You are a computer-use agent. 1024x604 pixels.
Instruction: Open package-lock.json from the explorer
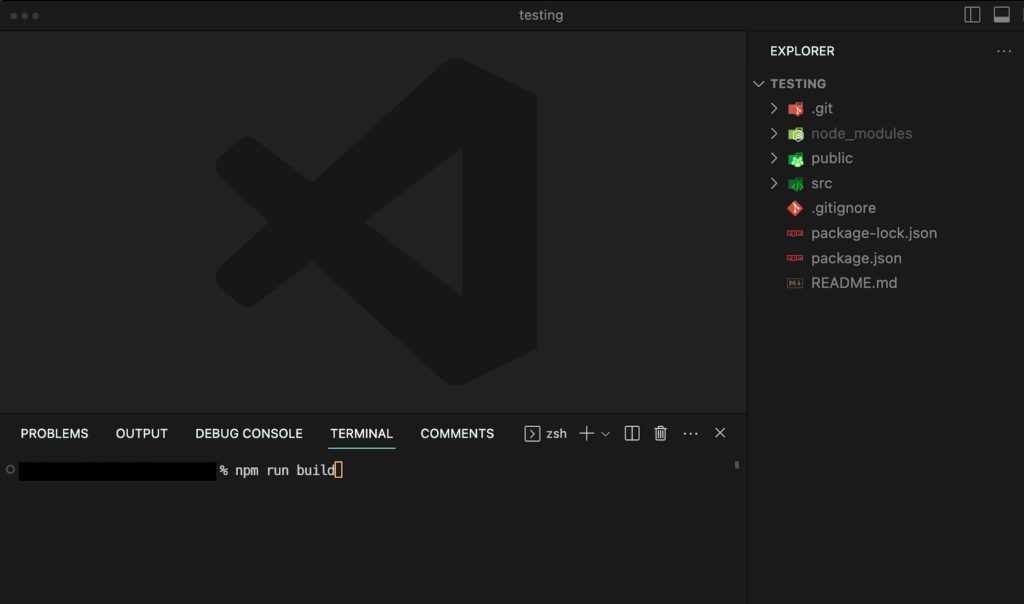(874, 233)
